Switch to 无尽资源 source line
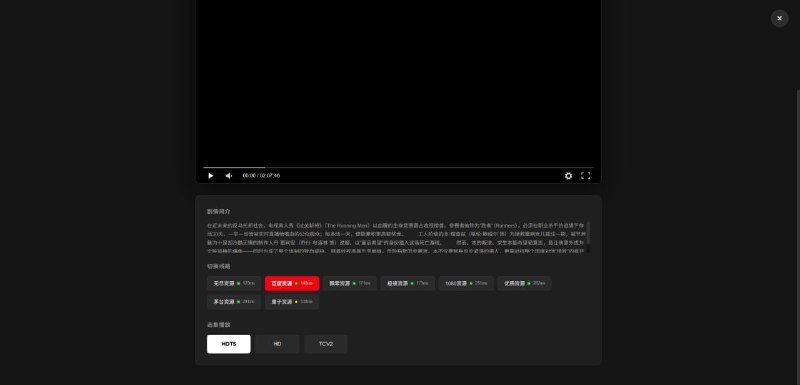 234,283
